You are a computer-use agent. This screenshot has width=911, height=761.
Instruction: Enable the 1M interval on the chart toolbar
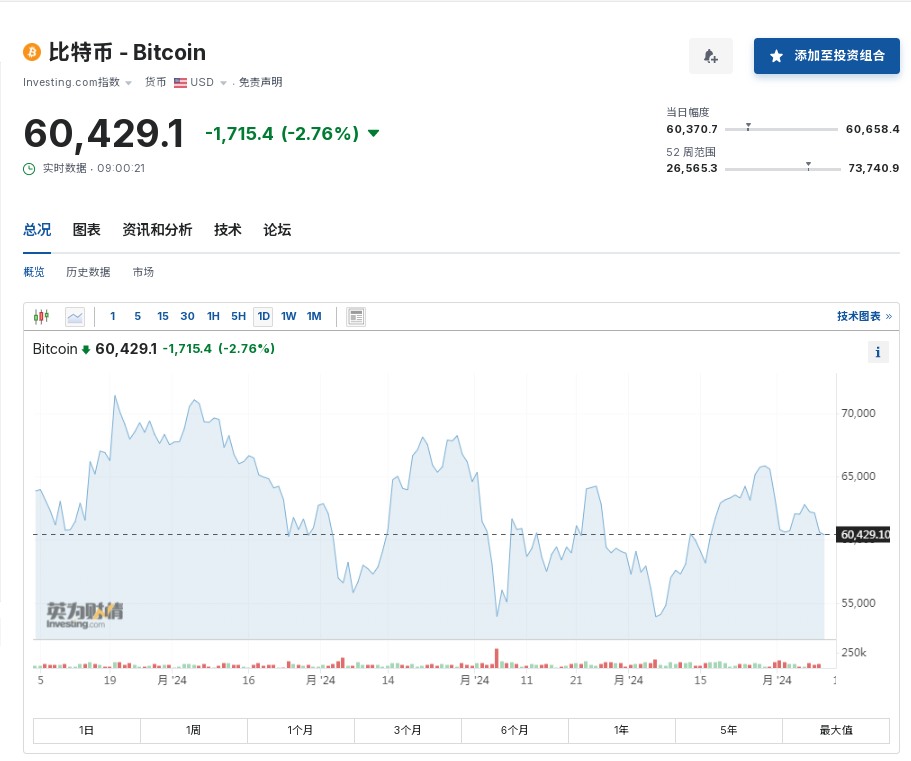[x=314, y=316]
